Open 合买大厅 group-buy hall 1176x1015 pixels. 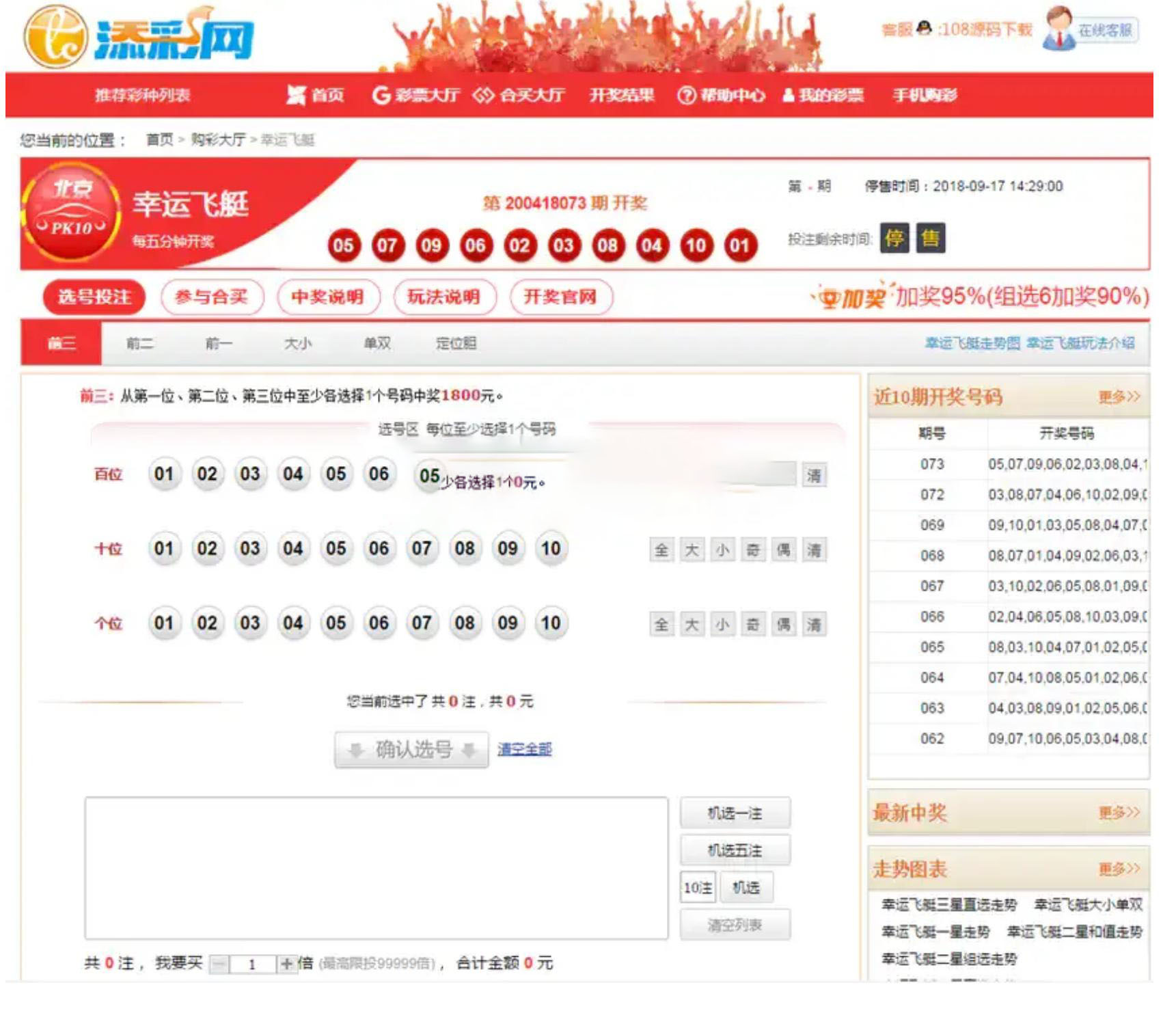tap(519, 95)
